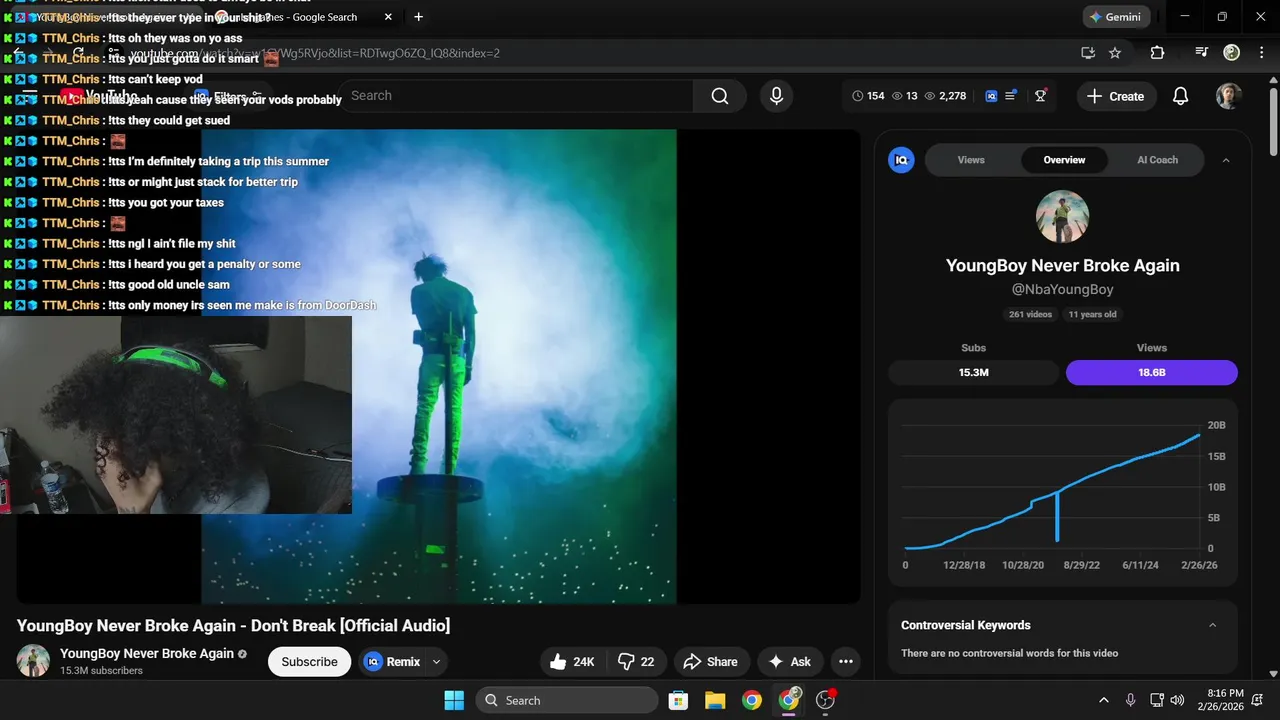Select the Overview tab in vidIQ panel
The width and height of the screenshot is (1280, 720).
pos(1064,160)
